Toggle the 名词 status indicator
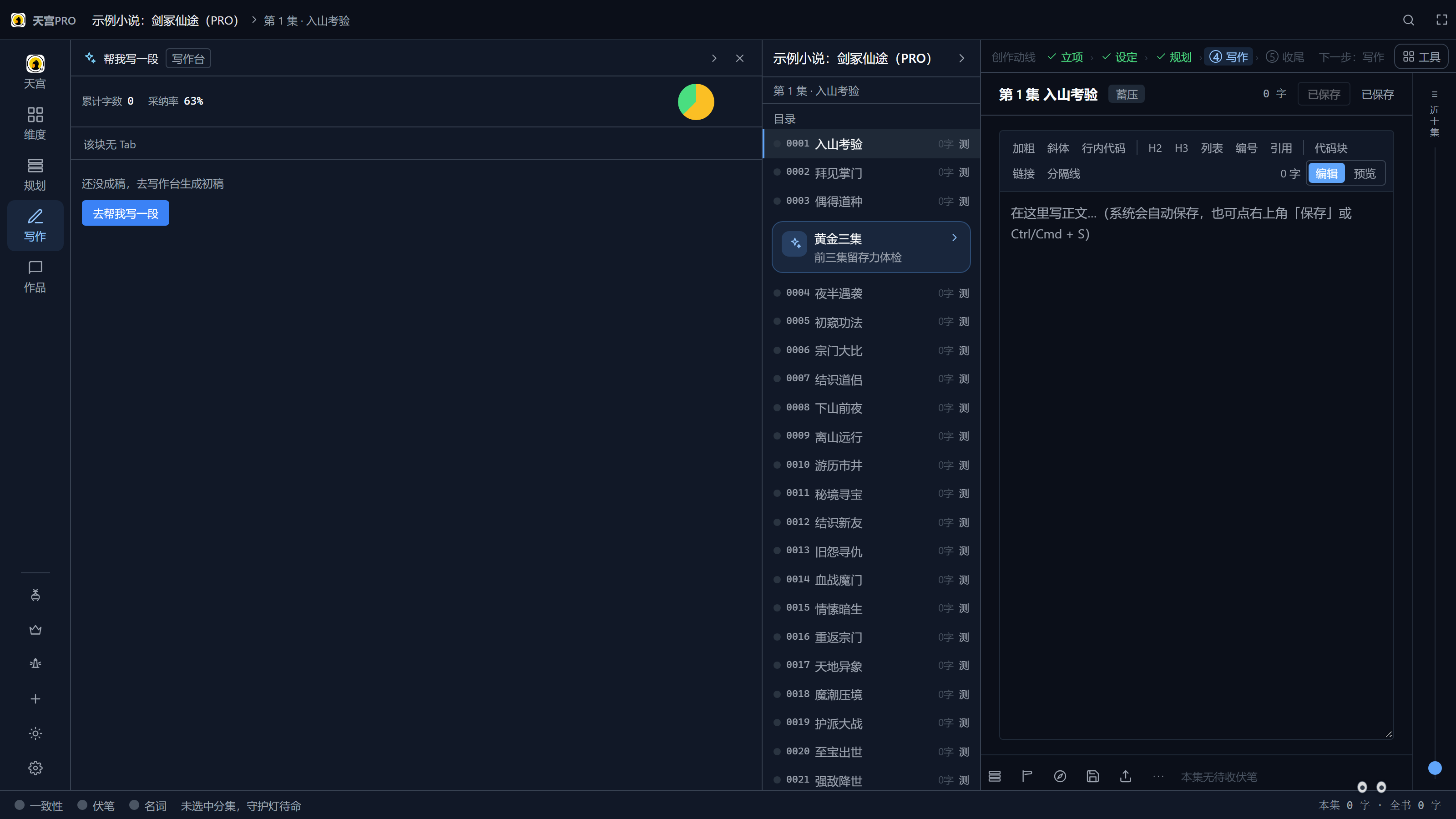Image resolution: width=1456 pixels, height=819 pixels. [x=147, y=805]
